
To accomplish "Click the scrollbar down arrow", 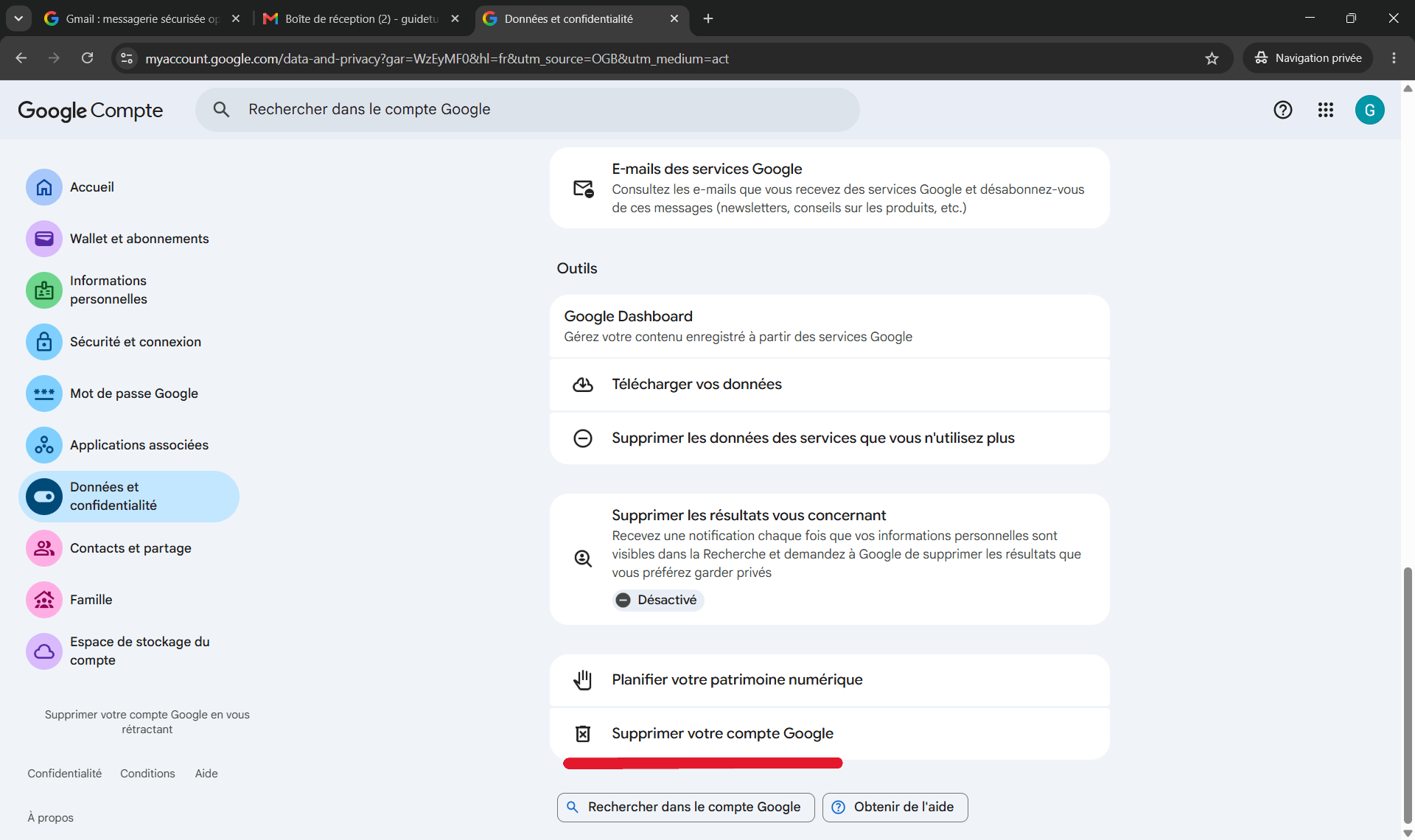I will point(1408,833).
